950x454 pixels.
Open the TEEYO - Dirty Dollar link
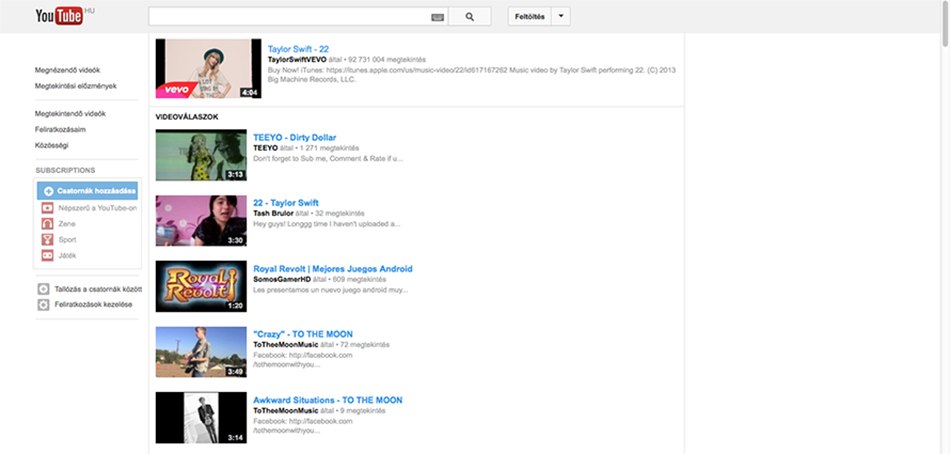point(294,137)
